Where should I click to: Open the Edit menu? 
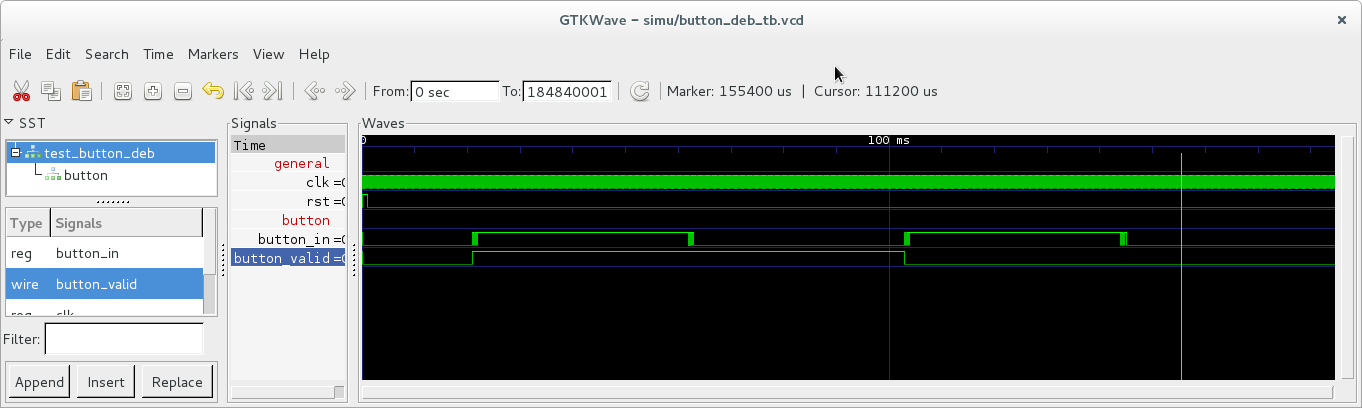tap(58, 54)
